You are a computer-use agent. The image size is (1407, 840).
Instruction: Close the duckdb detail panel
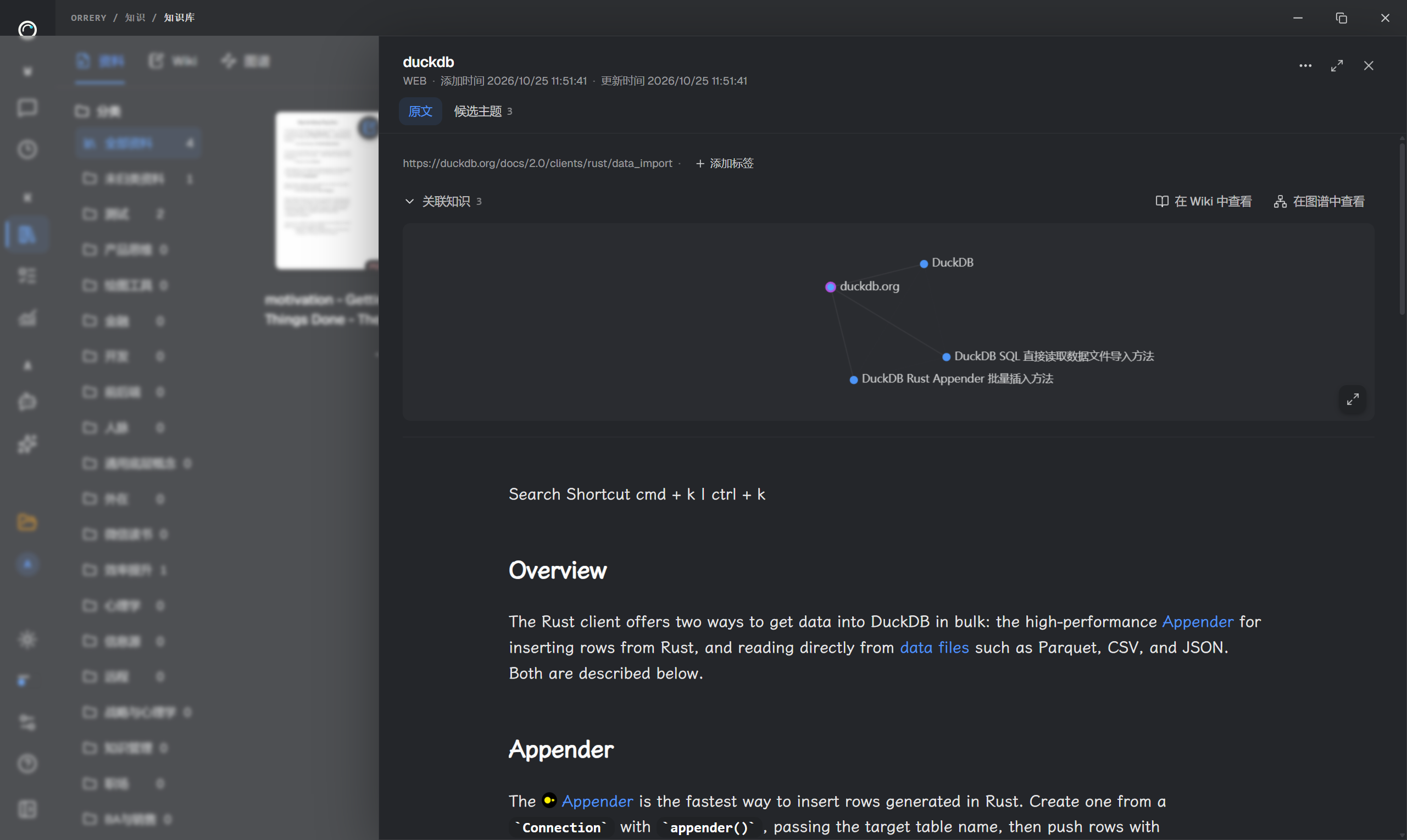coord(1369,66)
